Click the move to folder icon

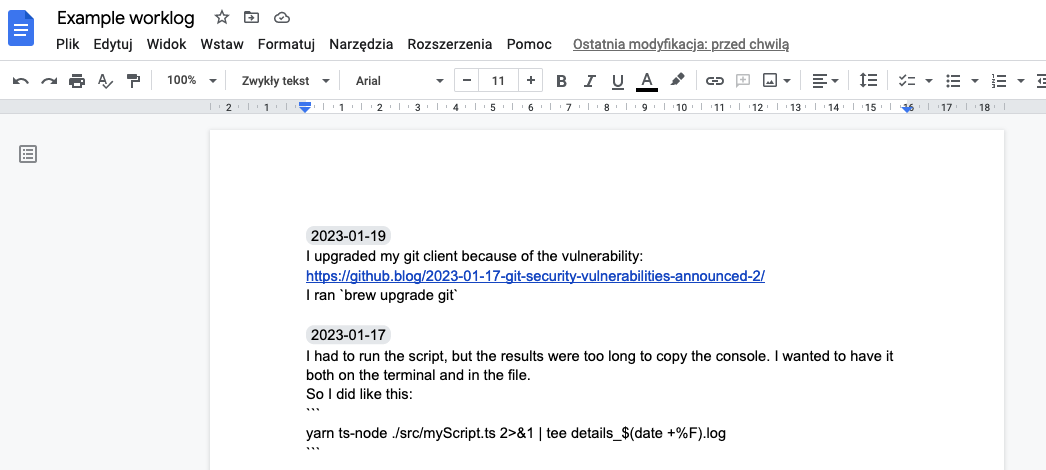(x=251, y=17)
